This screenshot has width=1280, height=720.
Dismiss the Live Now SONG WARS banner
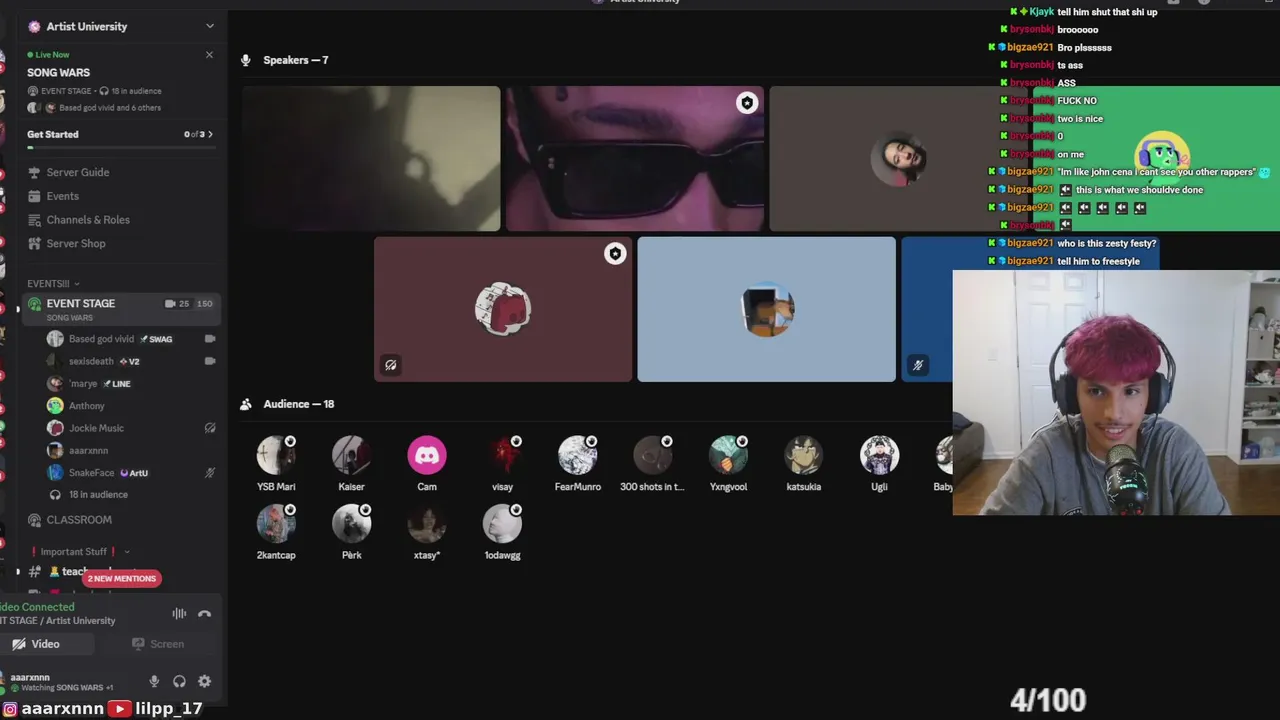209,55
